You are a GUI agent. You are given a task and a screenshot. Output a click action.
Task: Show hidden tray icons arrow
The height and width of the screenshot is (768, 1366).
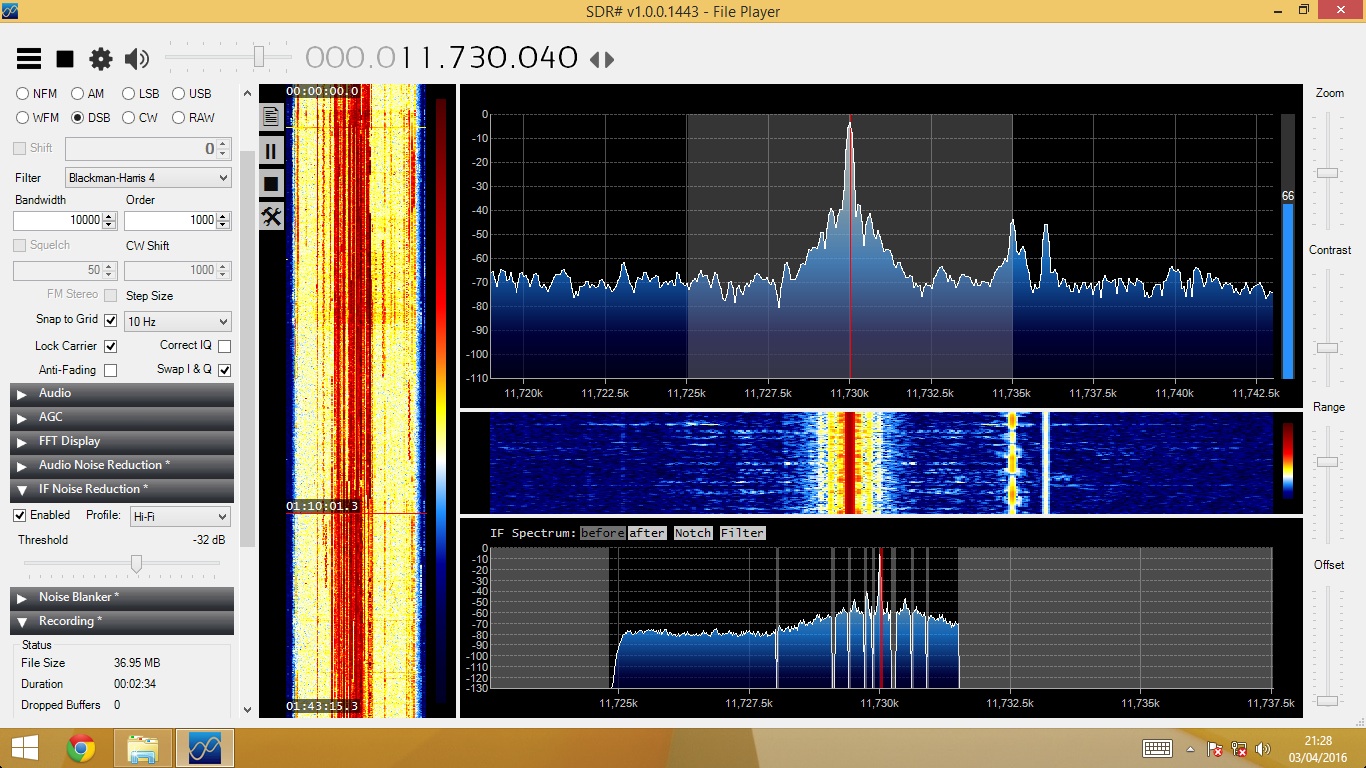click(1190, 748)
